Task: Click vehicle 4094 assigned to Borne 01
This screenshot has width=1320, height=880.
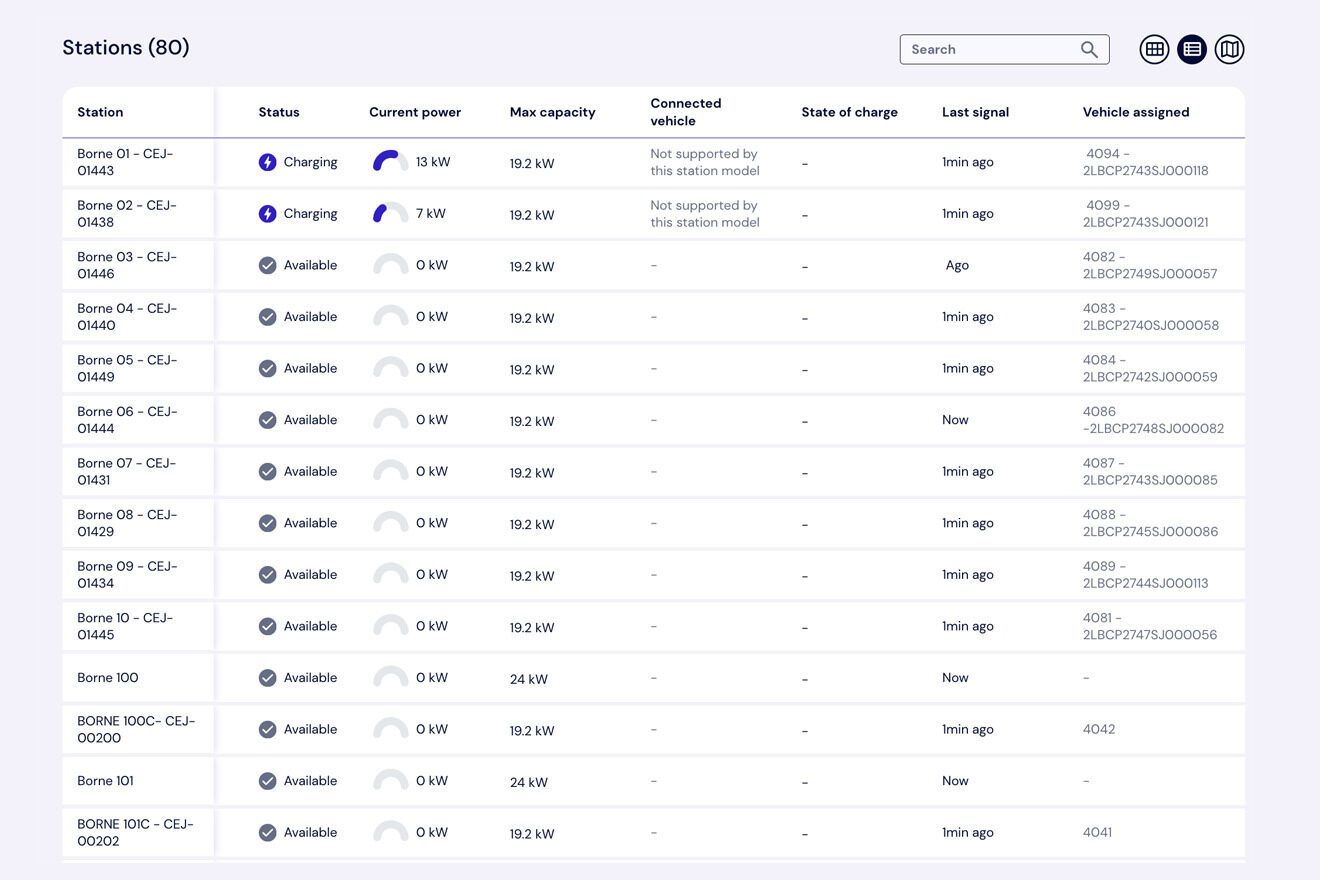Action: coord(1146,162)
